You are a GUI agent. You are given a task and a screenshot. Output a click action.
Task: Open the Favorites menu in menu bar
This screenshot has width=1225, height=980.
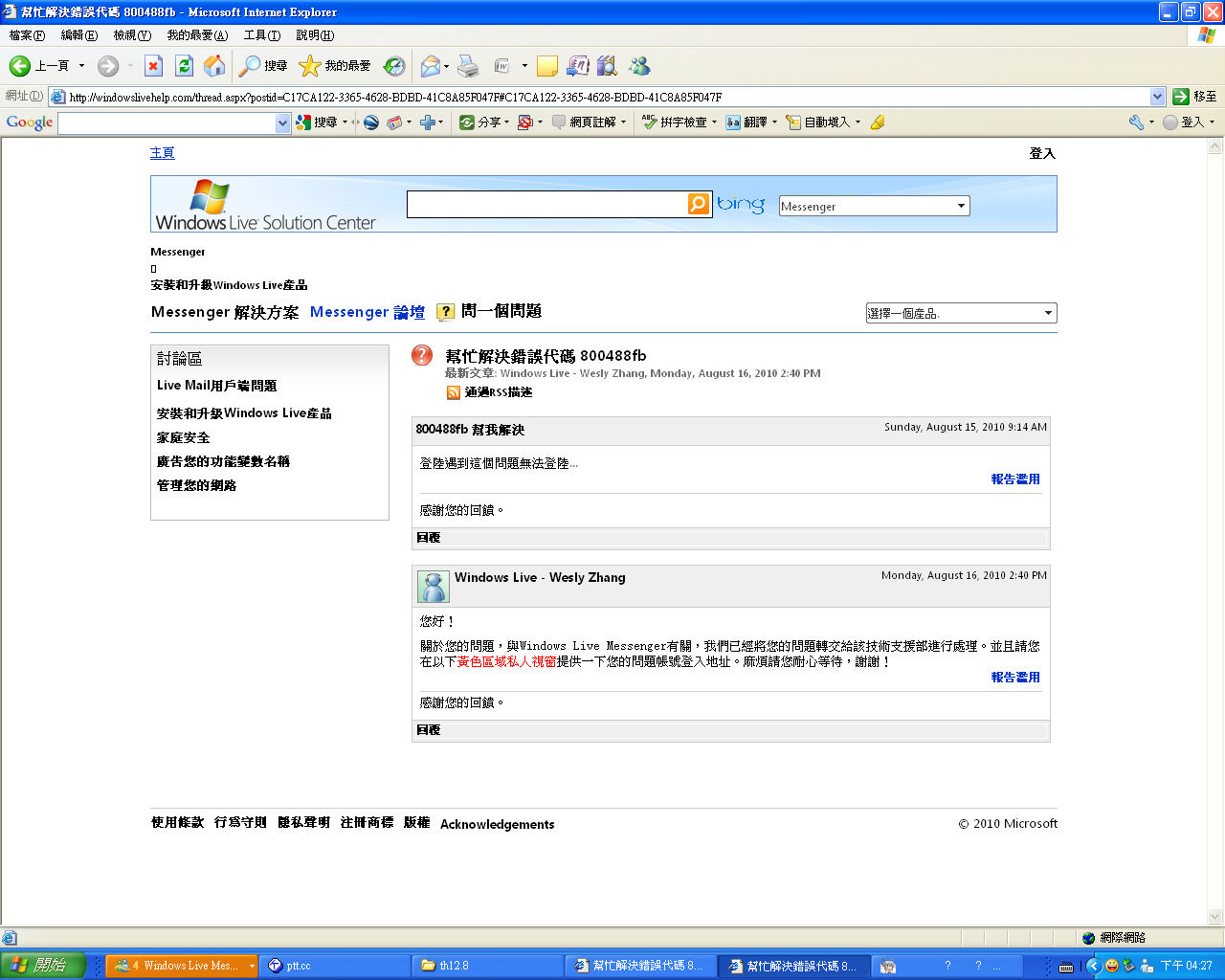(x=197, y=35)
